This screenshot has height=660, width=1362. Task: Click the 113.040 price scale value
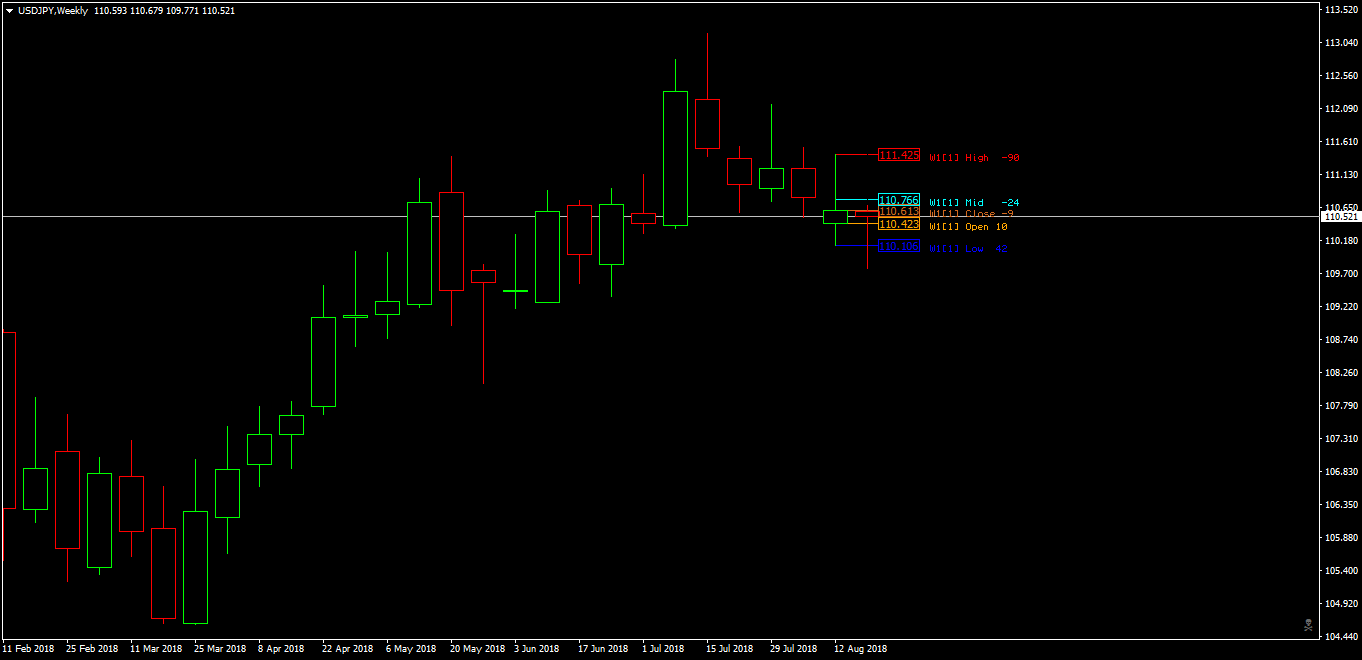pyautogui.click(x=1341, y=43)
